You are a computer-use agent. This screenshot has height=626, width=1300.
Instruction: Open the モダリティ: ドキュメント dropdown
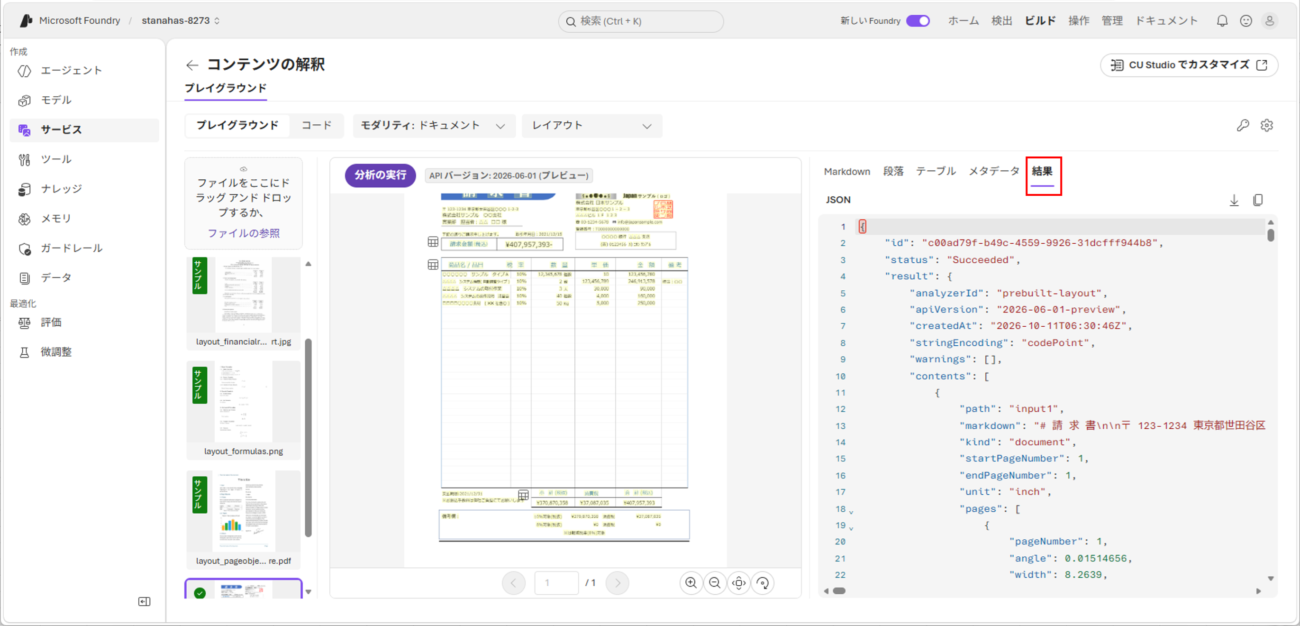tap(434, 126)
